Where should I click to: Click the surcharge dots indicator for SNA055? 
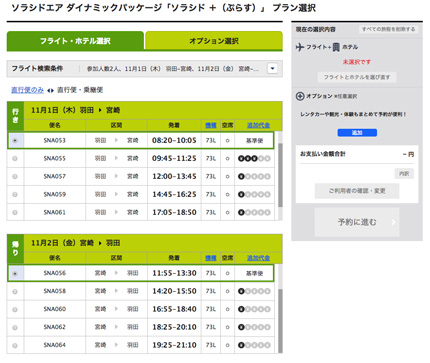point(254,159)
